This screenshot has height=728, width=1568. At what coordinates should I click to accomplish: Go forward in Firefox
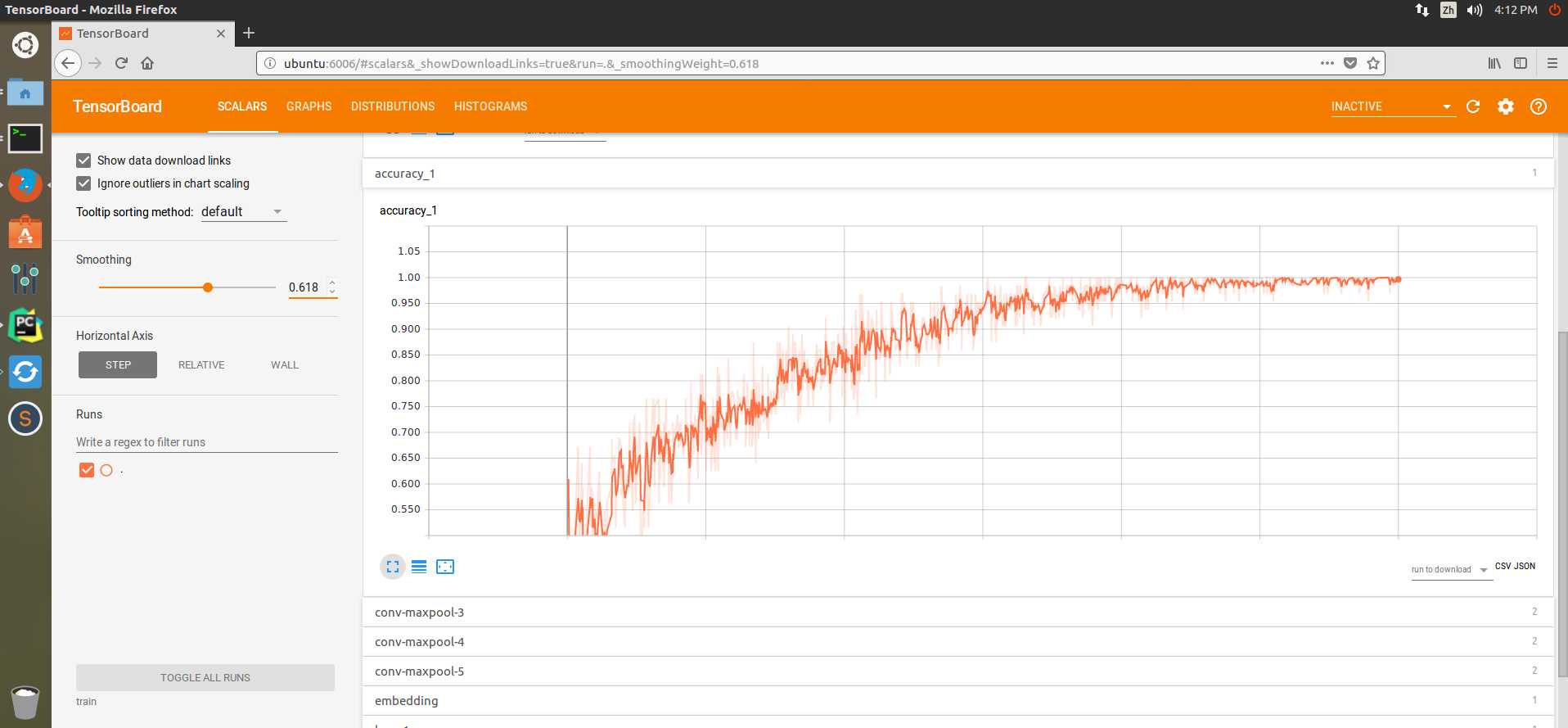[x=95, y=63]
